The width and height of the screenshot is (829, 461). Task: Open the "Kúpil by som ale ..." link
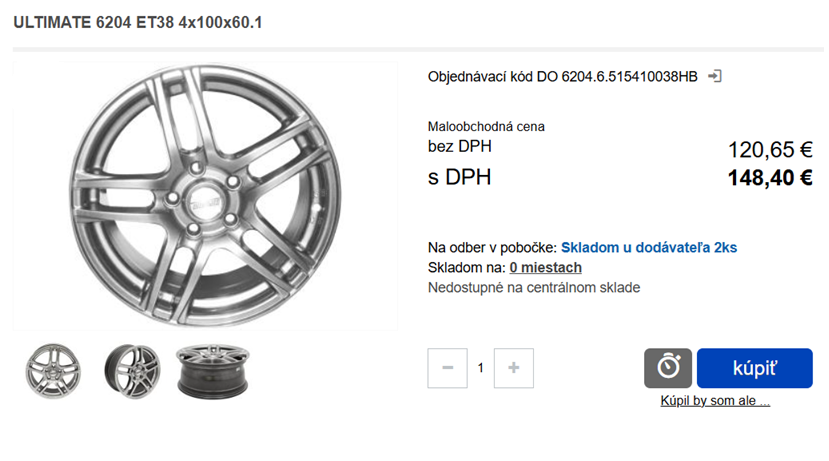click(715, 402)
